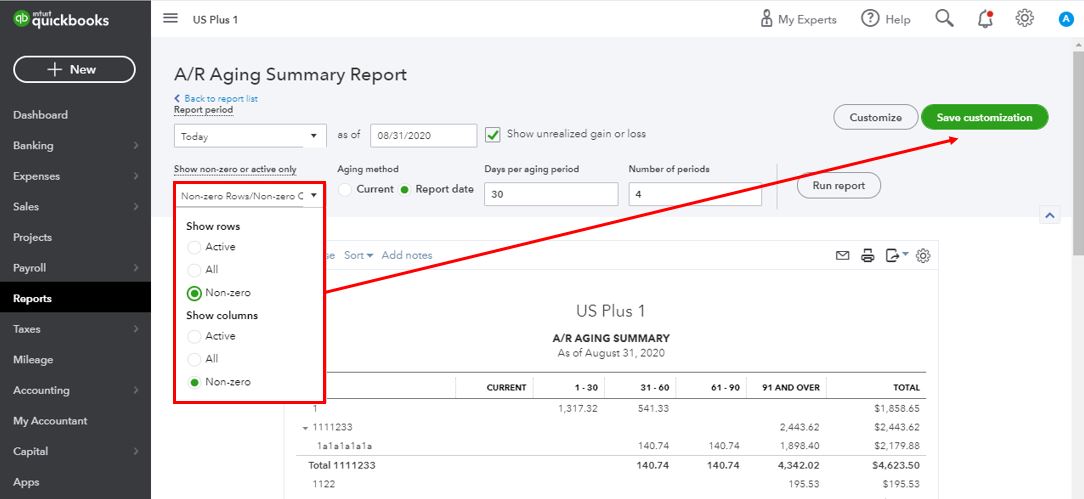Open the search magnifier icon
This screenshot has height=499, width=1084.
click(x=944, y=19)
